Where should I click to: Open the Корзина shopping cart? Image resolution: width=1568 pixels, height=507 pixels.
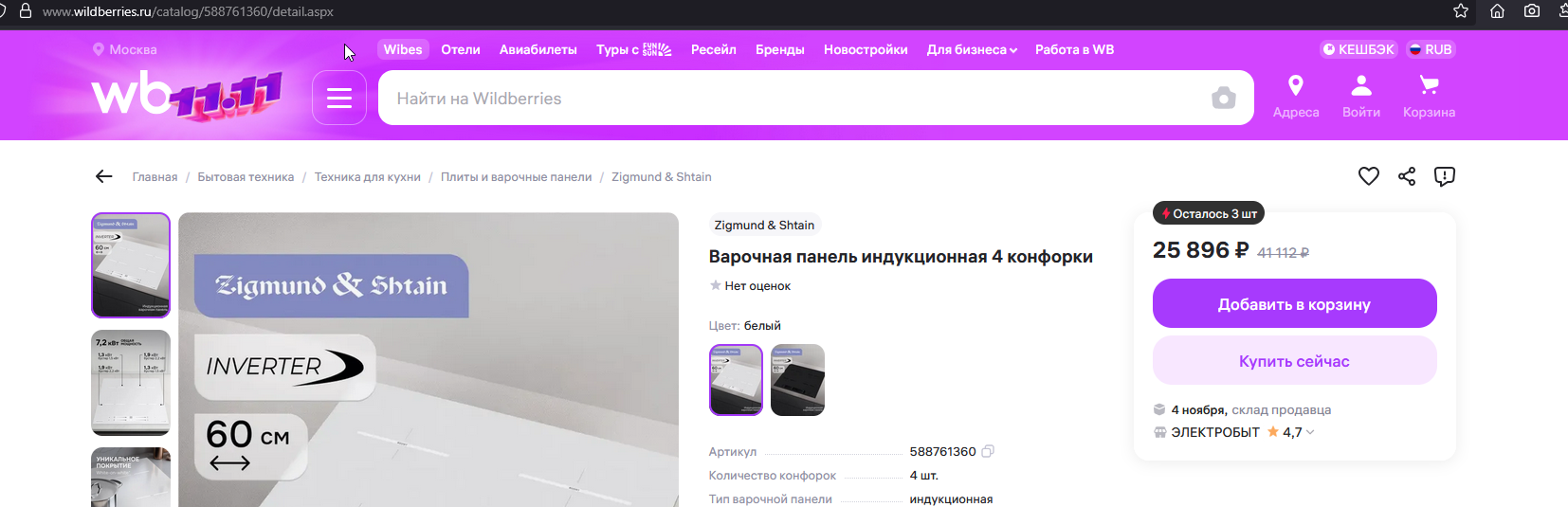pyautogui.click(x=1429, y=98)
